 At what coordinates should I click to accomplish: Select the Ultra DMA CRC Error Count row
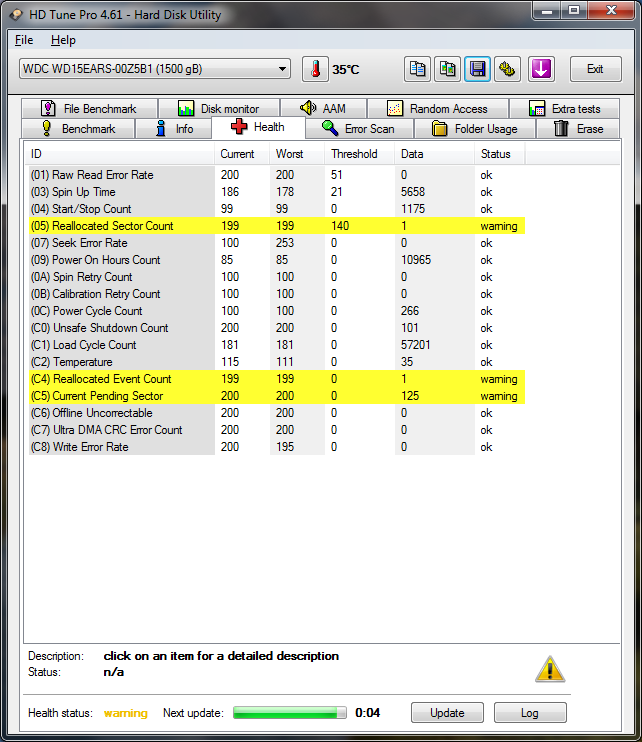[277, 430]
